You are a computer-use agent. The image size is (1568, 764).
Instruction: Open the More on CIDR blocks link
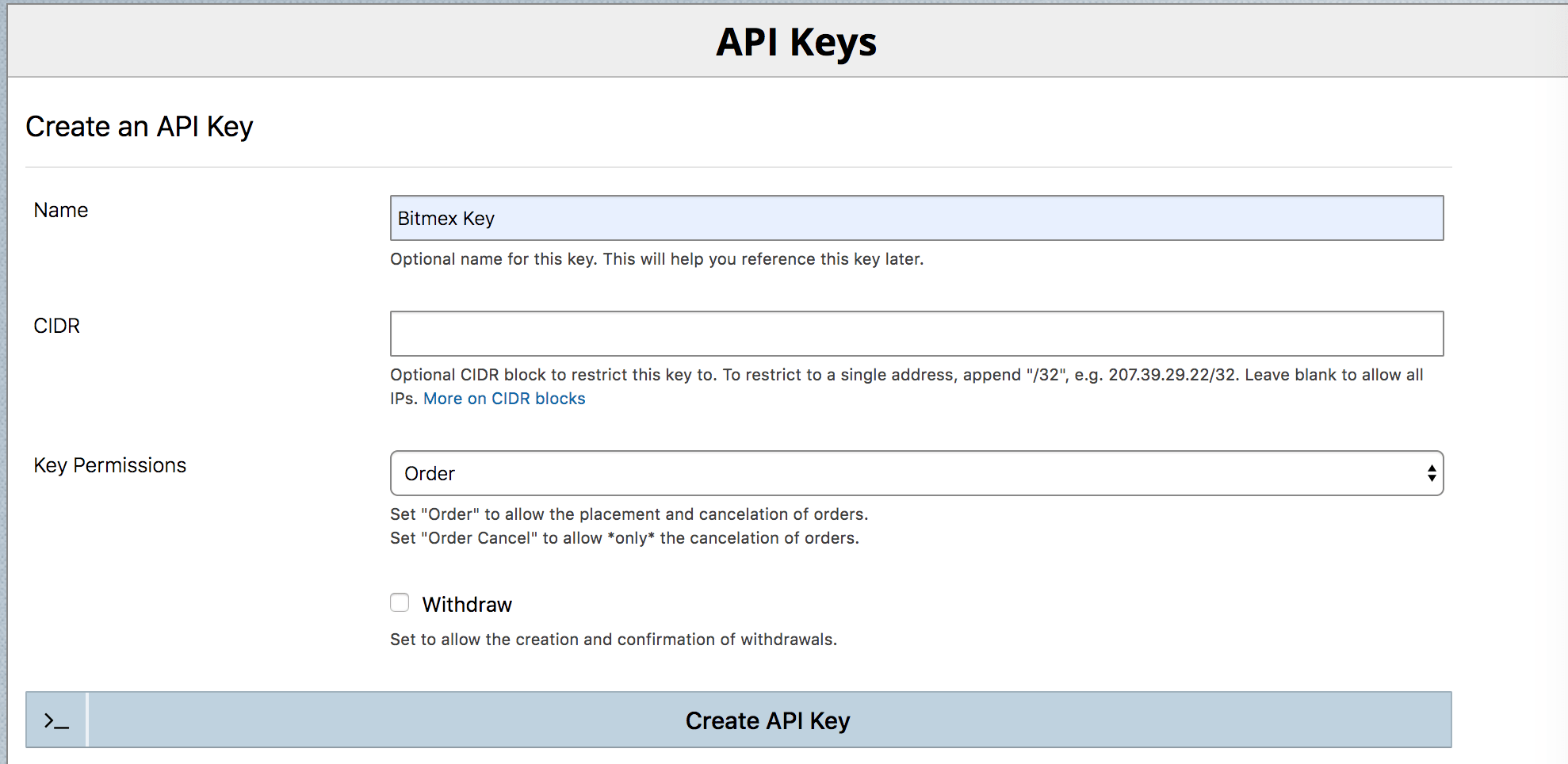[x=504, y=398]
